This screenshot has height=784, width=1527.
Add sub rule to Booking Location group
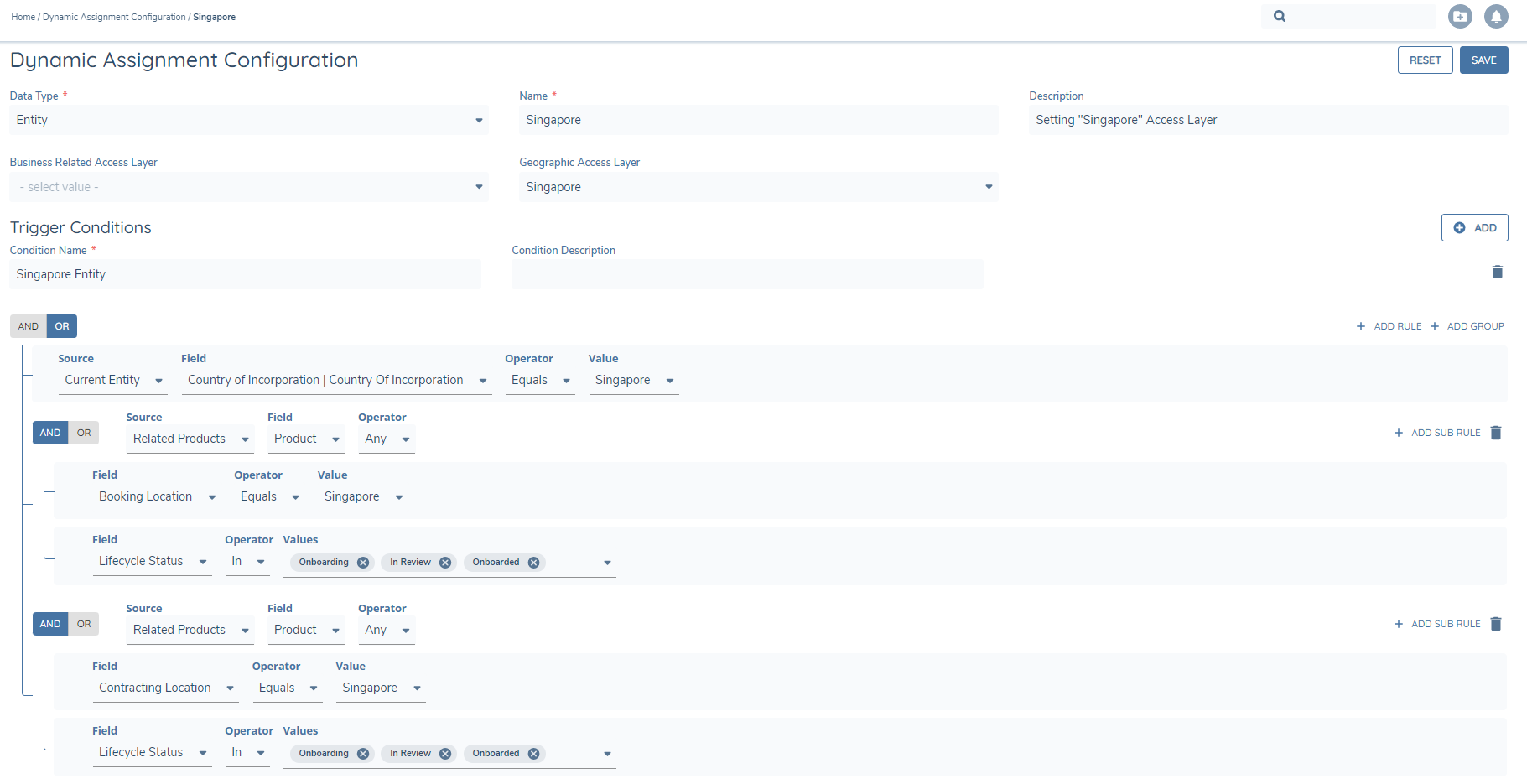(1437, 433)
